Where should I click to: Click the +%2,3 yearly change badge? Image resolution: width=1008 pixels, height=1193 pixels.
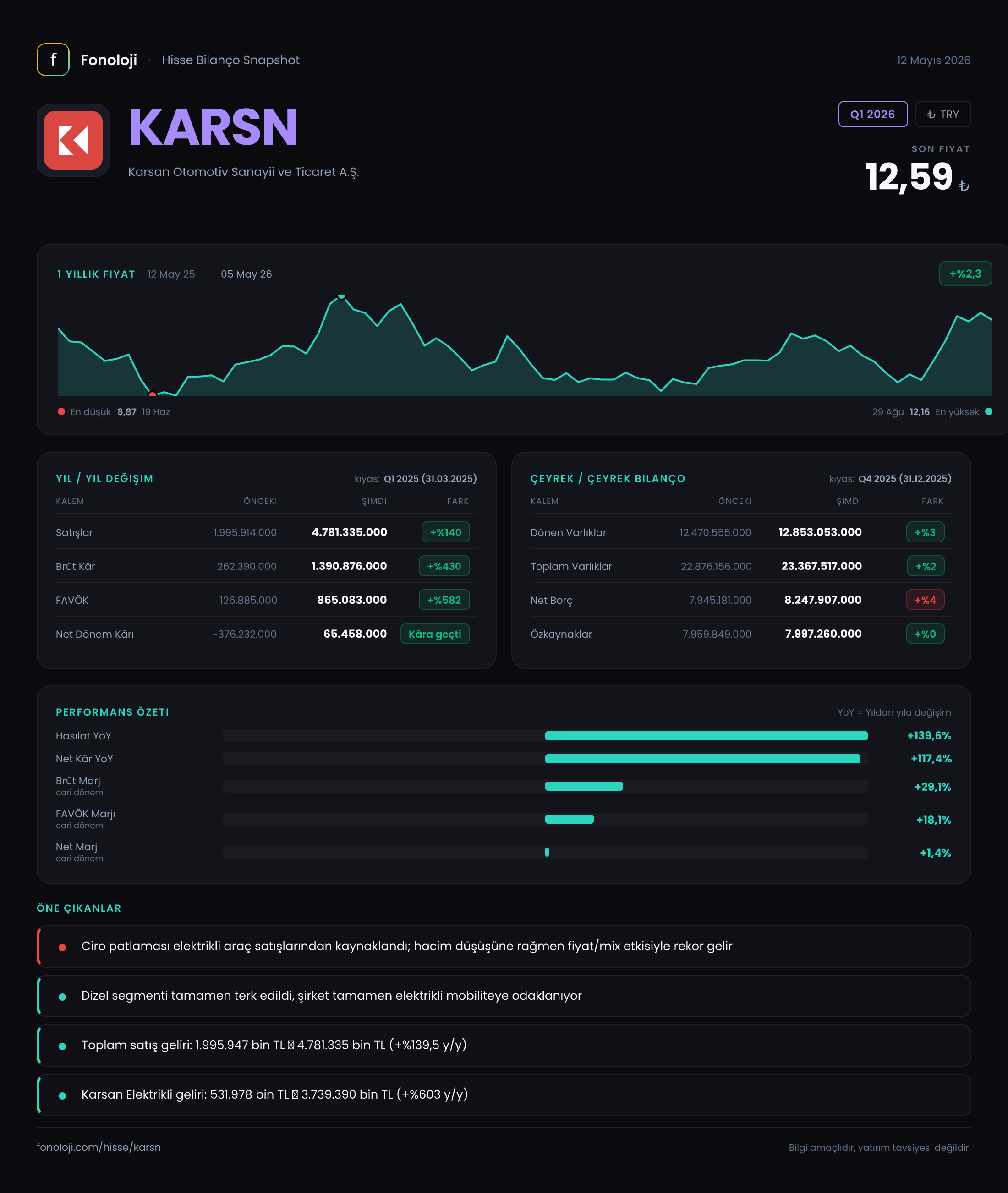[x=966, y=274]
